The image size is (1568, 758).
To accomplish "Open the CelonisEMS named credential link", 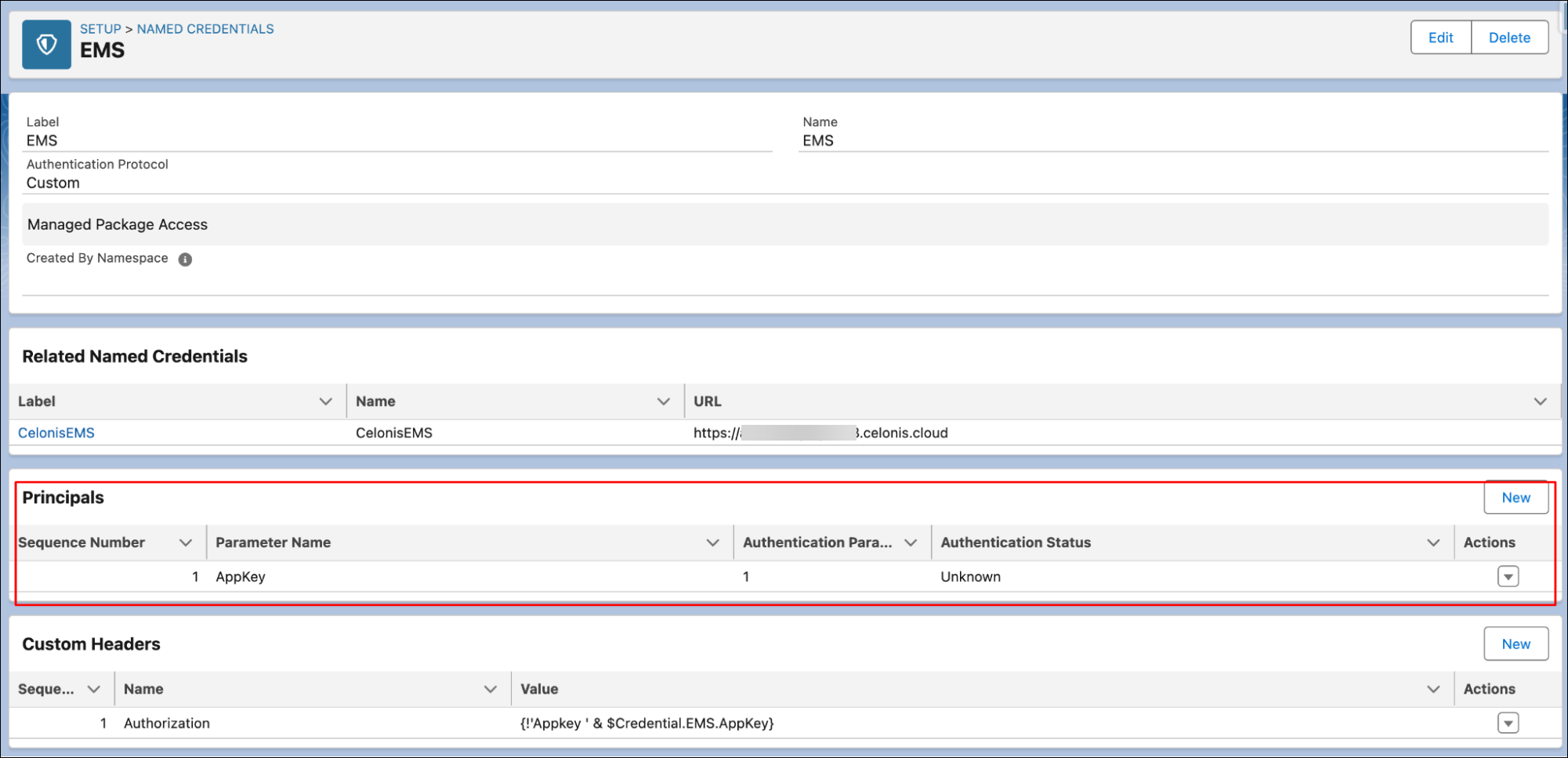I will tap(56, 433).
